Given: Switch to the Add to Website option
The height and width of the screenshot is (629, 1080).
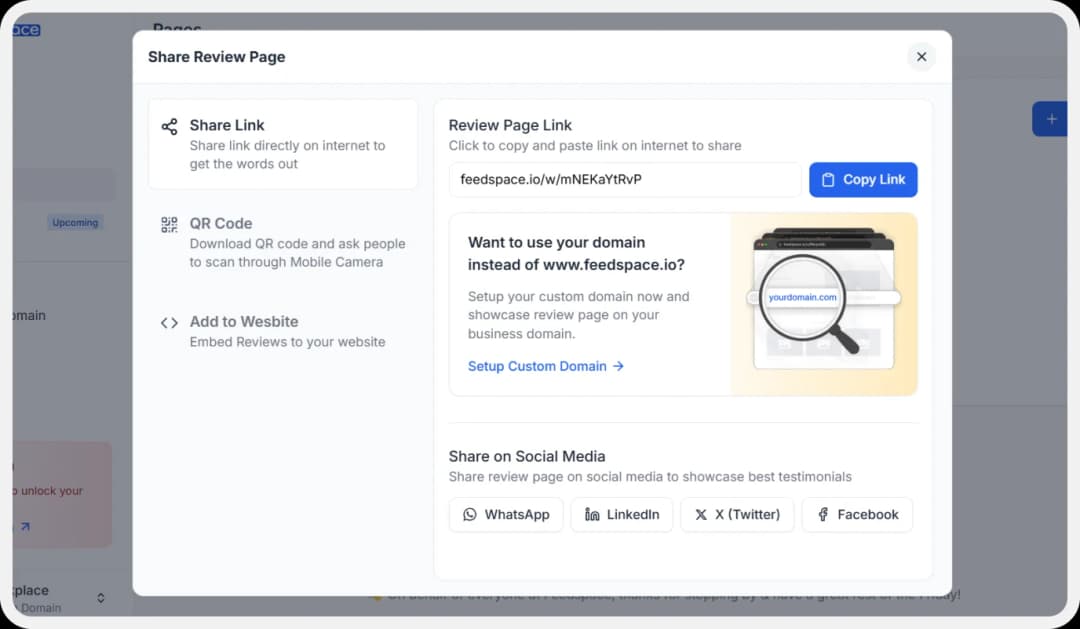Looking at the screenshot, I should tap(282, 332).
